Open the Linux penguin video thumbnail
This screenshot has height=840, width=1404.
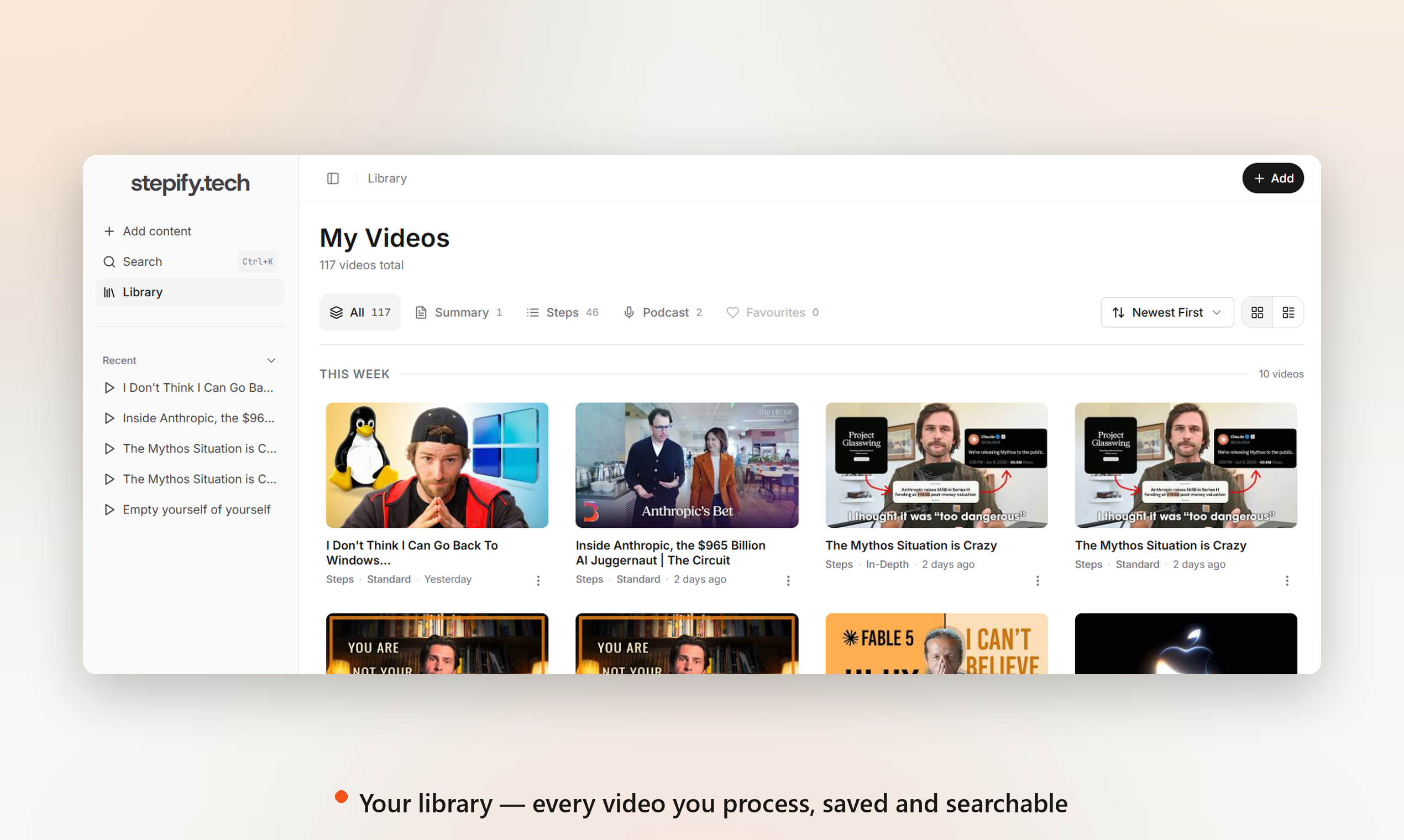tap(437, 465)
